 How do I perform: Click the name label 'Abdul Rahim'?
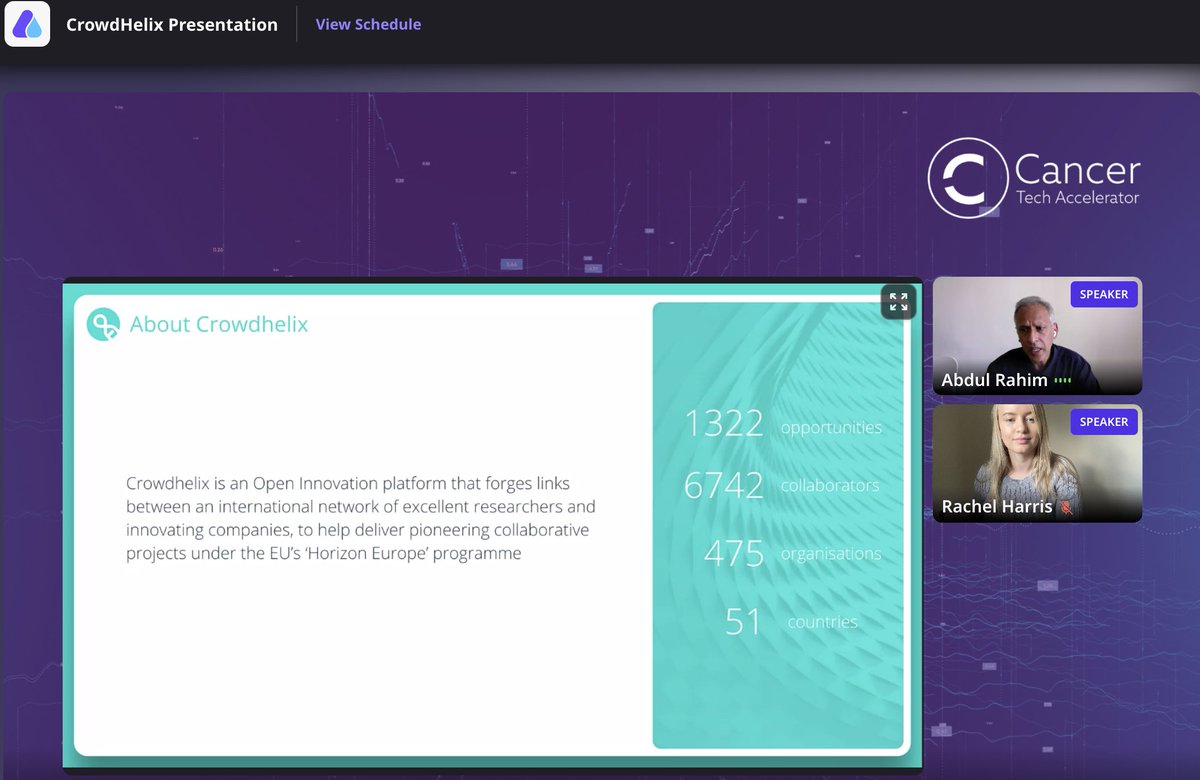click(x=994, y=380)
